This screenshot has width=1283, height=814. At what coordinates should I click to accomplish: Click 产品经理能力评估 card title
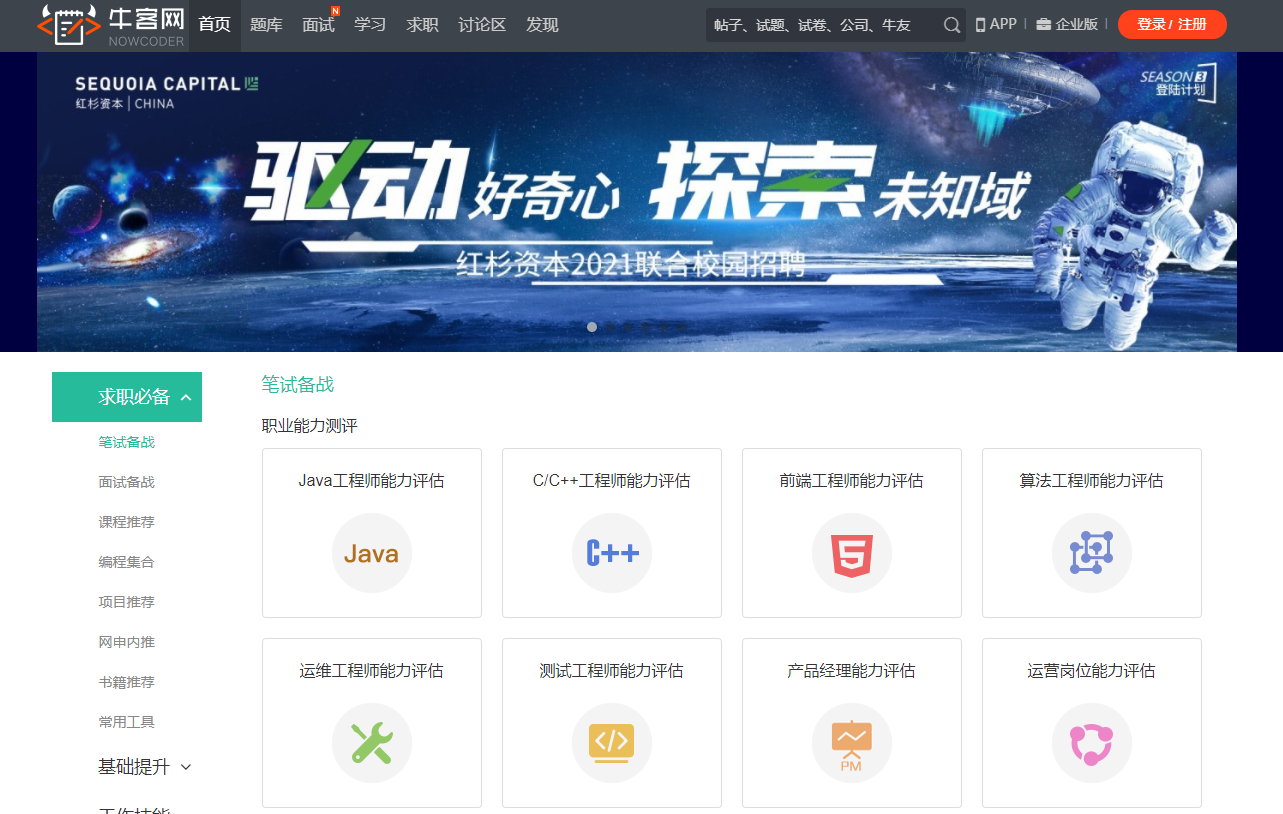852,671
